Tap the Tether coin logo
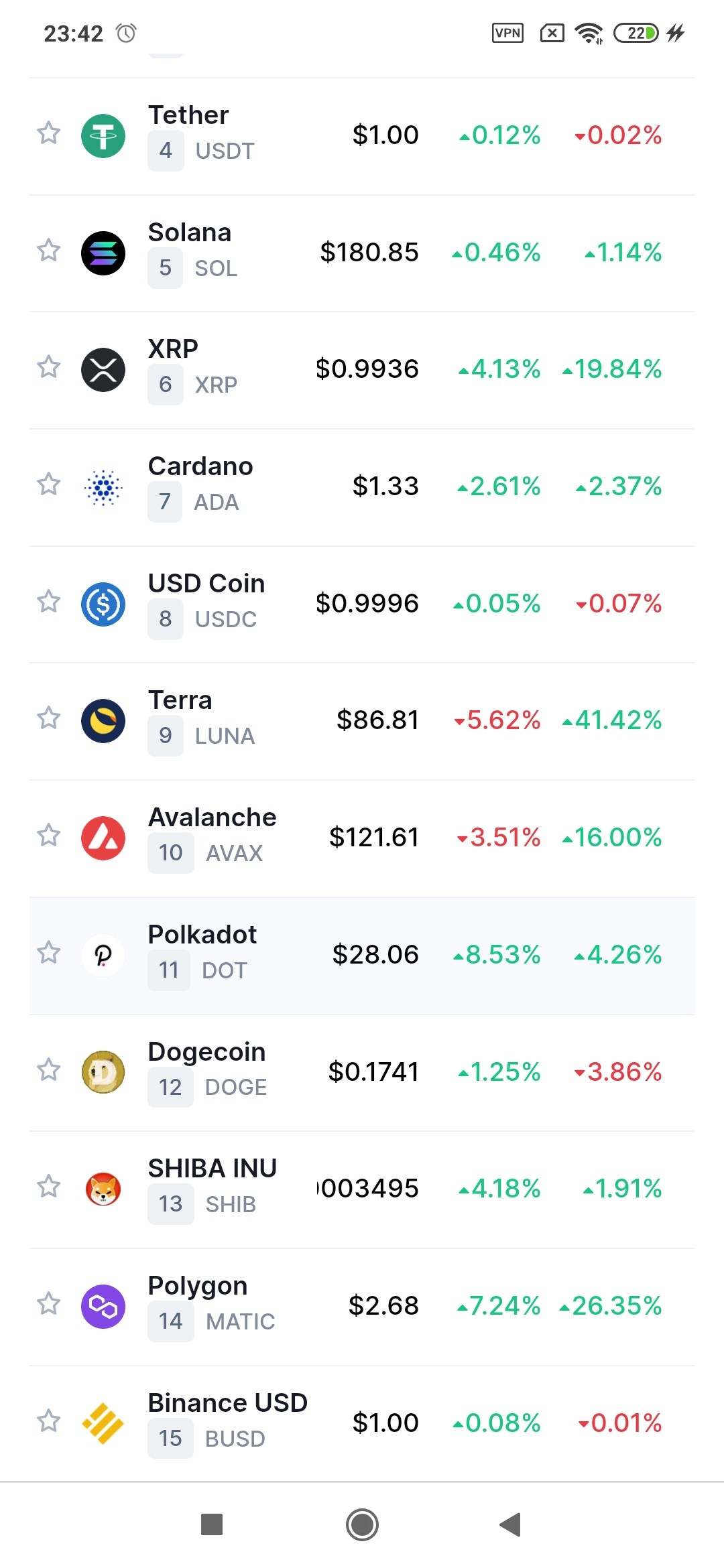 (x=103, y=136)
